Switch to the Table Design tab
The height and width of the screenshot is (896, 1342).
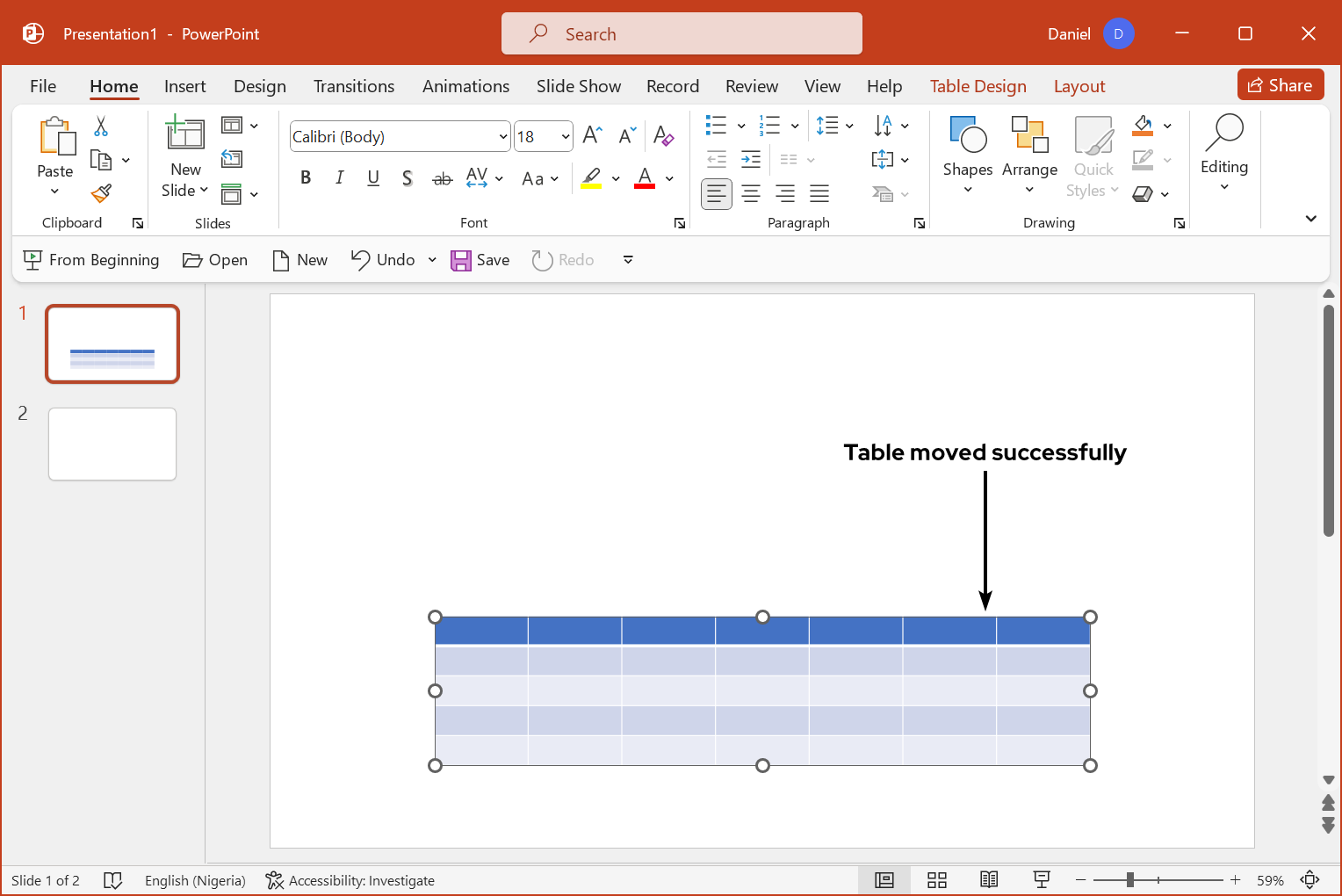click(x=978, y=86)
